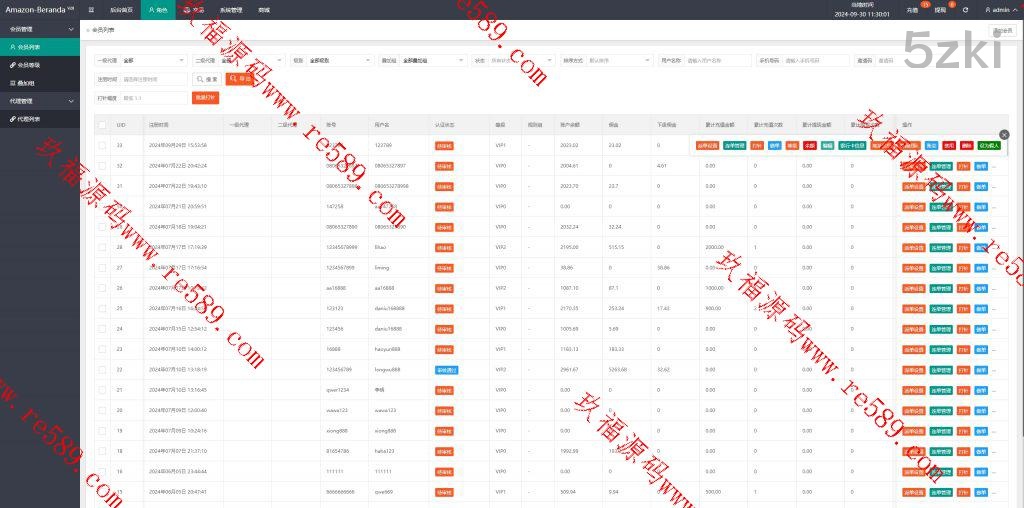Screen dimensions: 1024x508
Task: Open the 注册时间 registration date picker field
Action: [x=154, y=79]
